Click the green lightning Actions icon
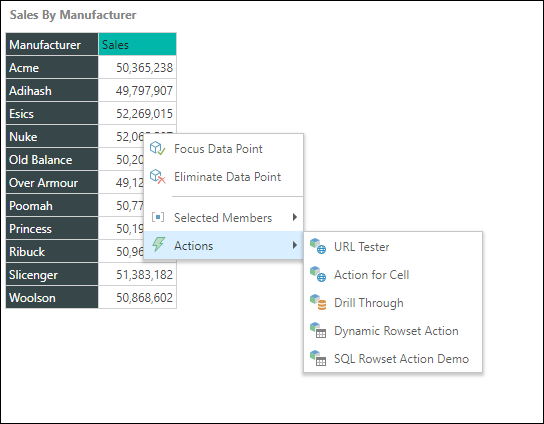Viewport: 544px width, 424px height. 159,245
